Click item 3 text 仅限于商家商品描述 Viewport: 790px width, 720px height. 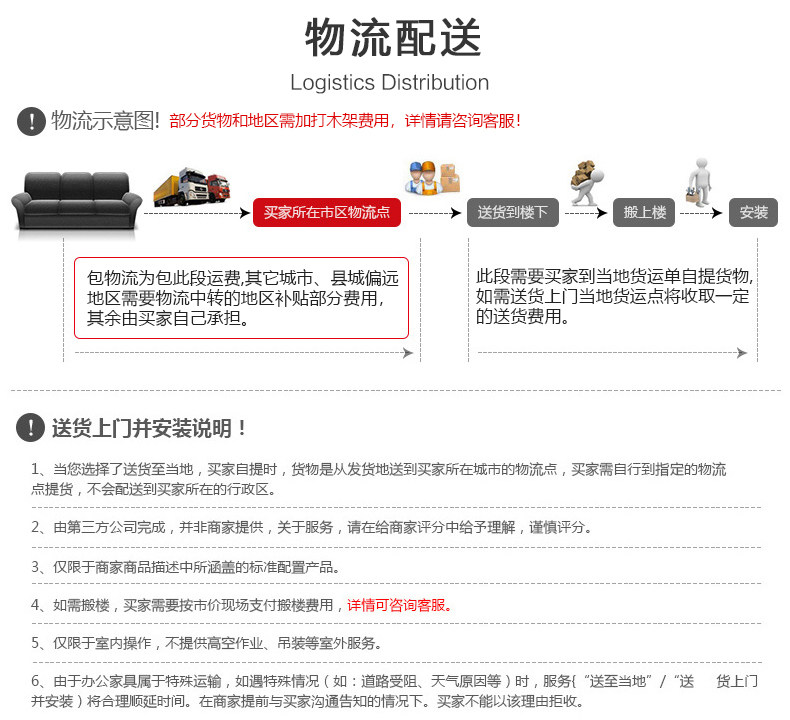(185, 567)
